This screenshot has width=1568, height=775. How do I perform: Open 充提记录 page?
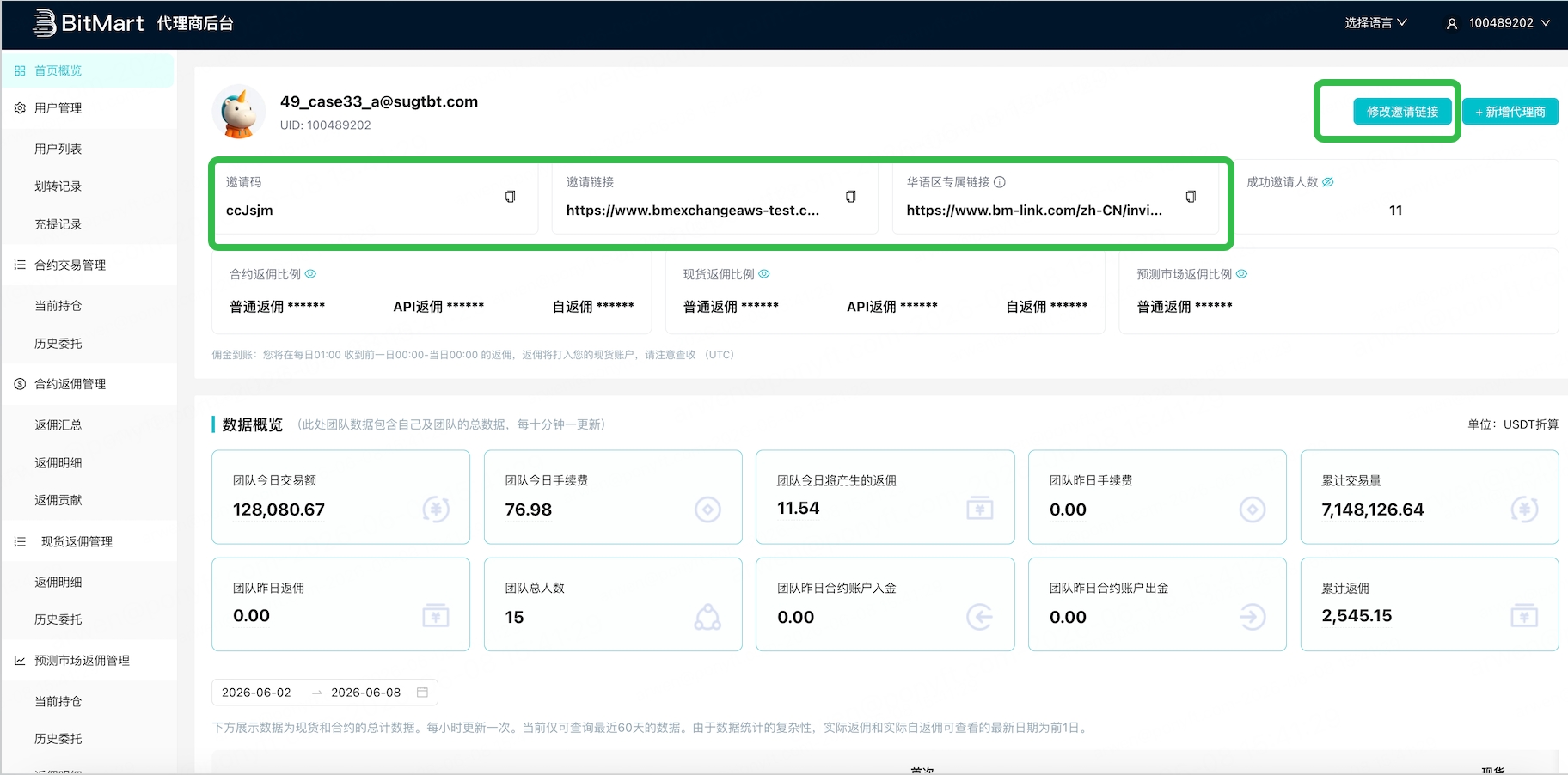tap(58, 224)
